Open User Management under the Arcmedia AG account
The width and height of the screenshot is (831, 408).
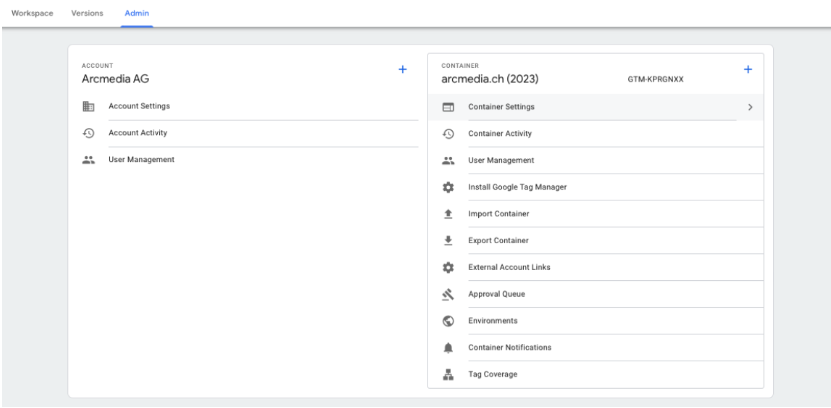click(x=142, y=159)
